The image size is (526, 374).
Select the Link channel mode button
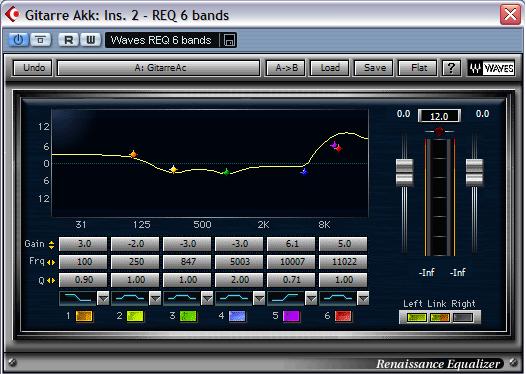pyautogui.click(x=439, y=317)
